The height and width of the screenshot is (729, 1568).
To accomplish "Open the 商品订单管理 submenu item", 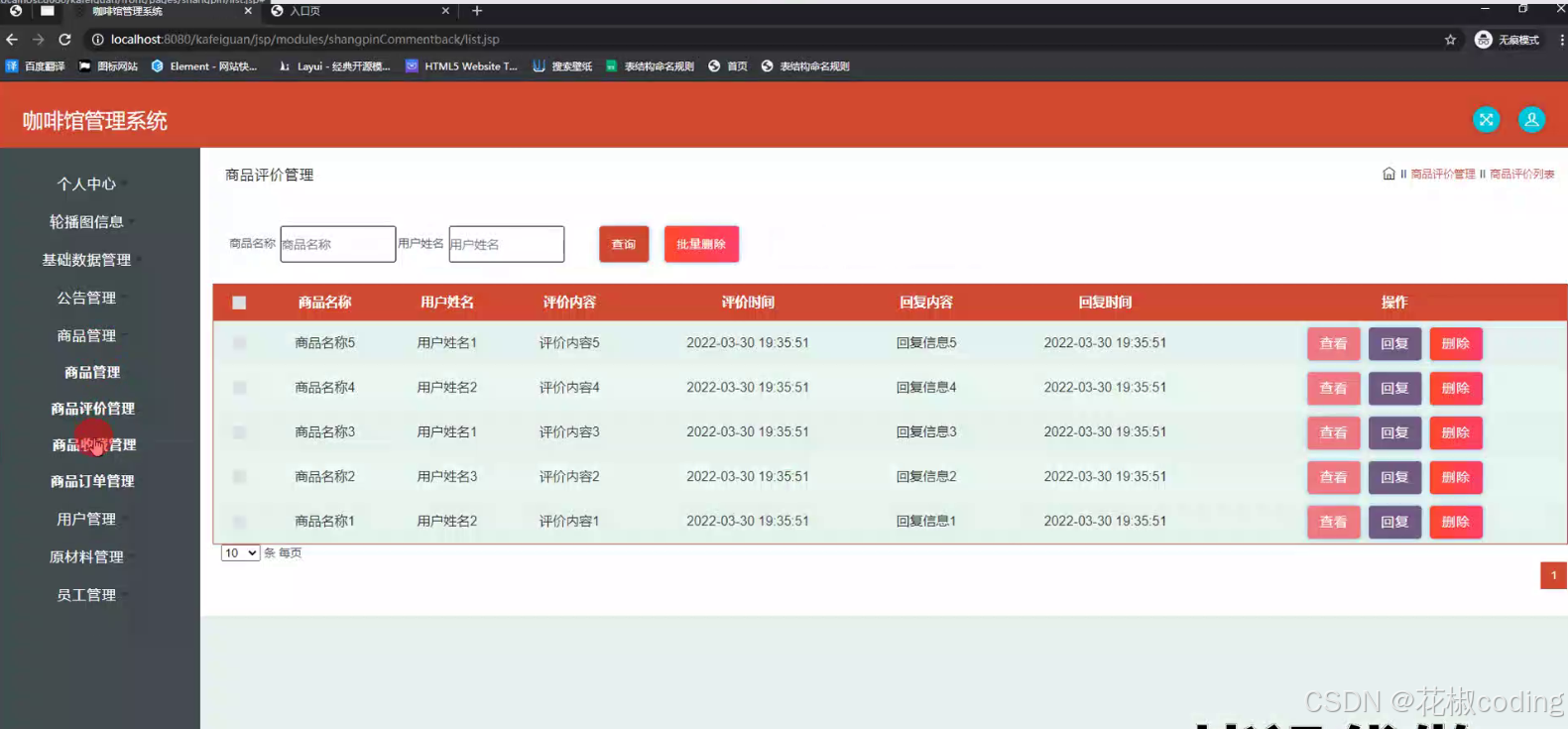I will [x=92, y=481].
